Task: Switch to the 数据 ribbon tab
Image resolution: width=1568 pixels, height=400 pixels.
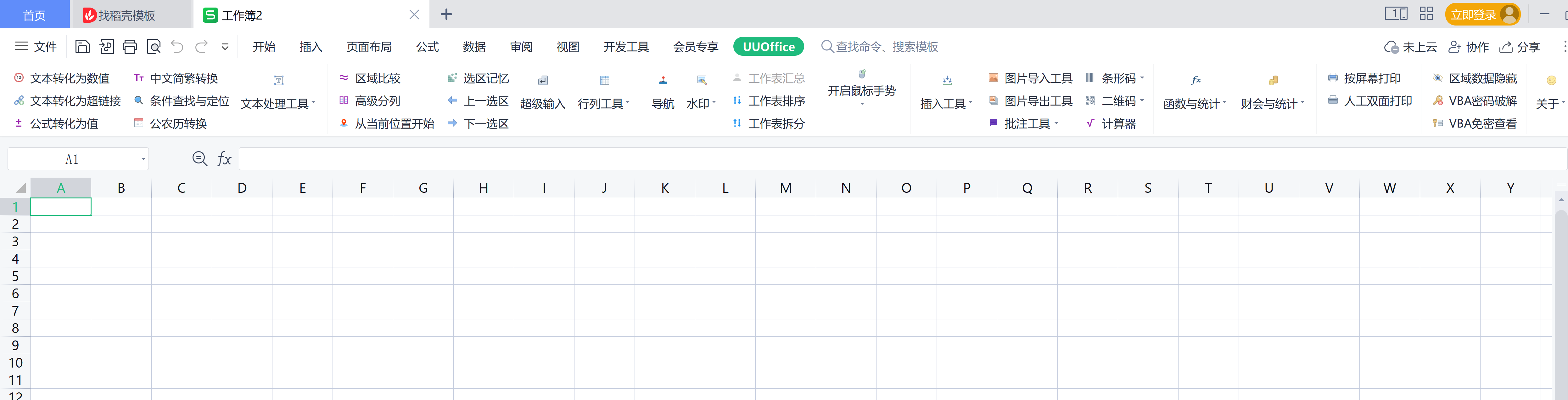Action: coord(473,47)
